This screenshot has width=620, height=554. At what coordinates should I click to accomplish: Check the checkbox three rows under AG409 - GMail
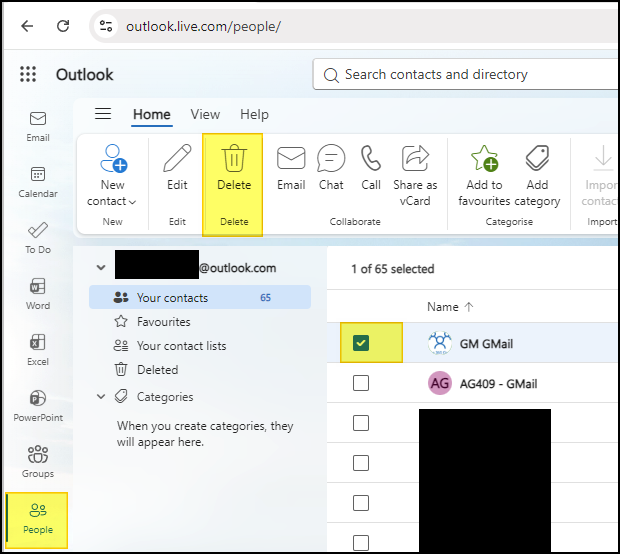[x=361, y=503]
